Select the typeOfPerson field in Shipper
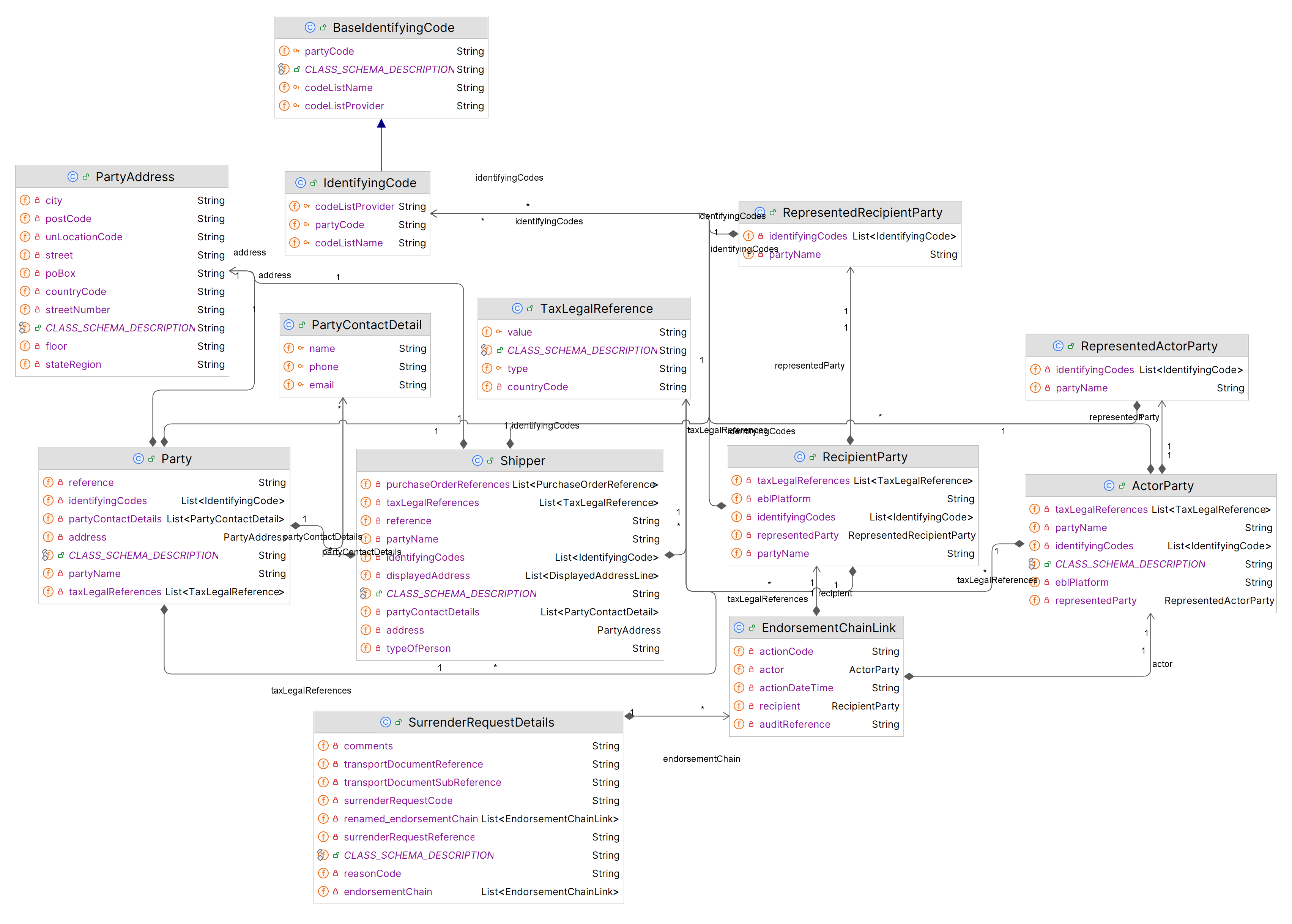Screen dimensions: 1292x924 pos(510,648)
